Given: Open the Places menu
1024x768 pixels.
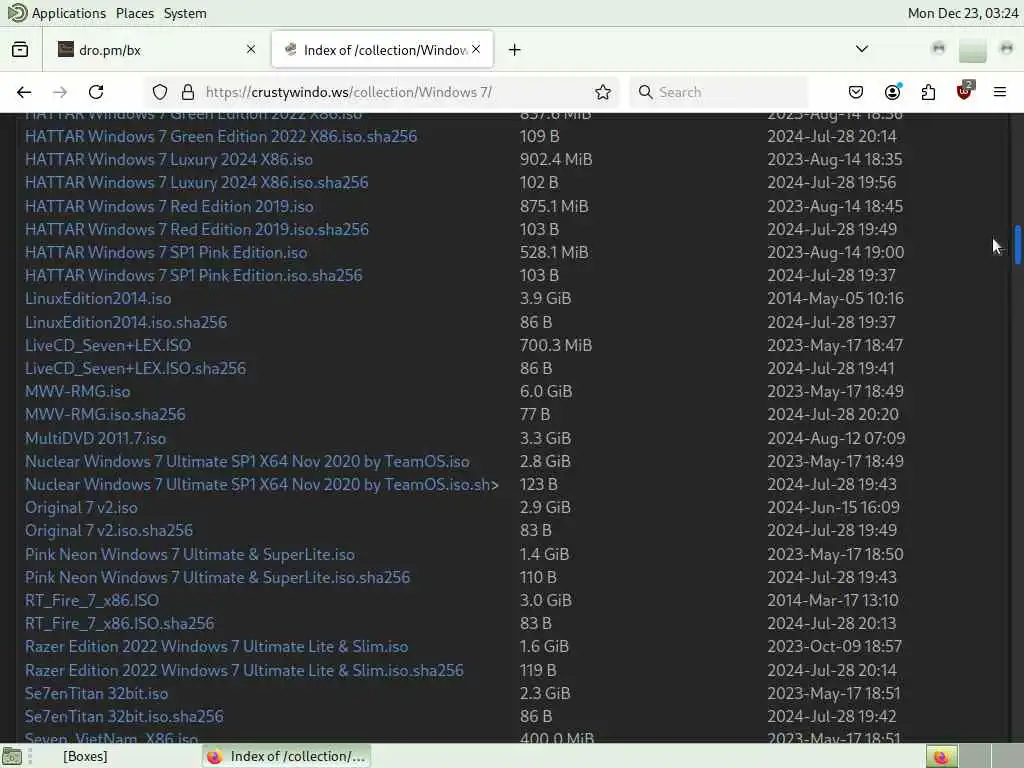Looking at the screenshot, I should click(x=135, y=13).
